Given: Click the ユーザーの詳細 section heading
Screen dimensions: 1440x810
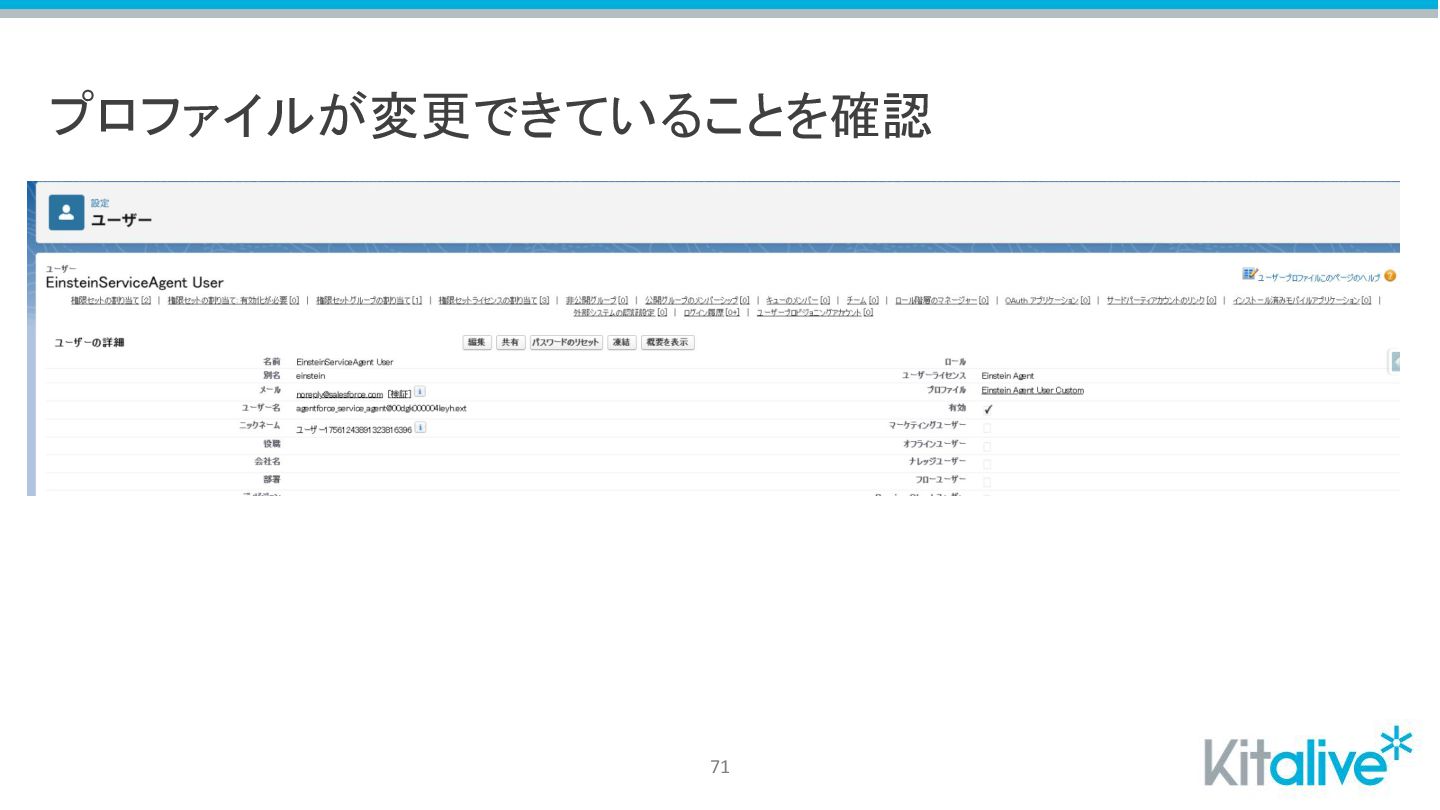Looking at the screenshot, I should click(x=89, y=343).
